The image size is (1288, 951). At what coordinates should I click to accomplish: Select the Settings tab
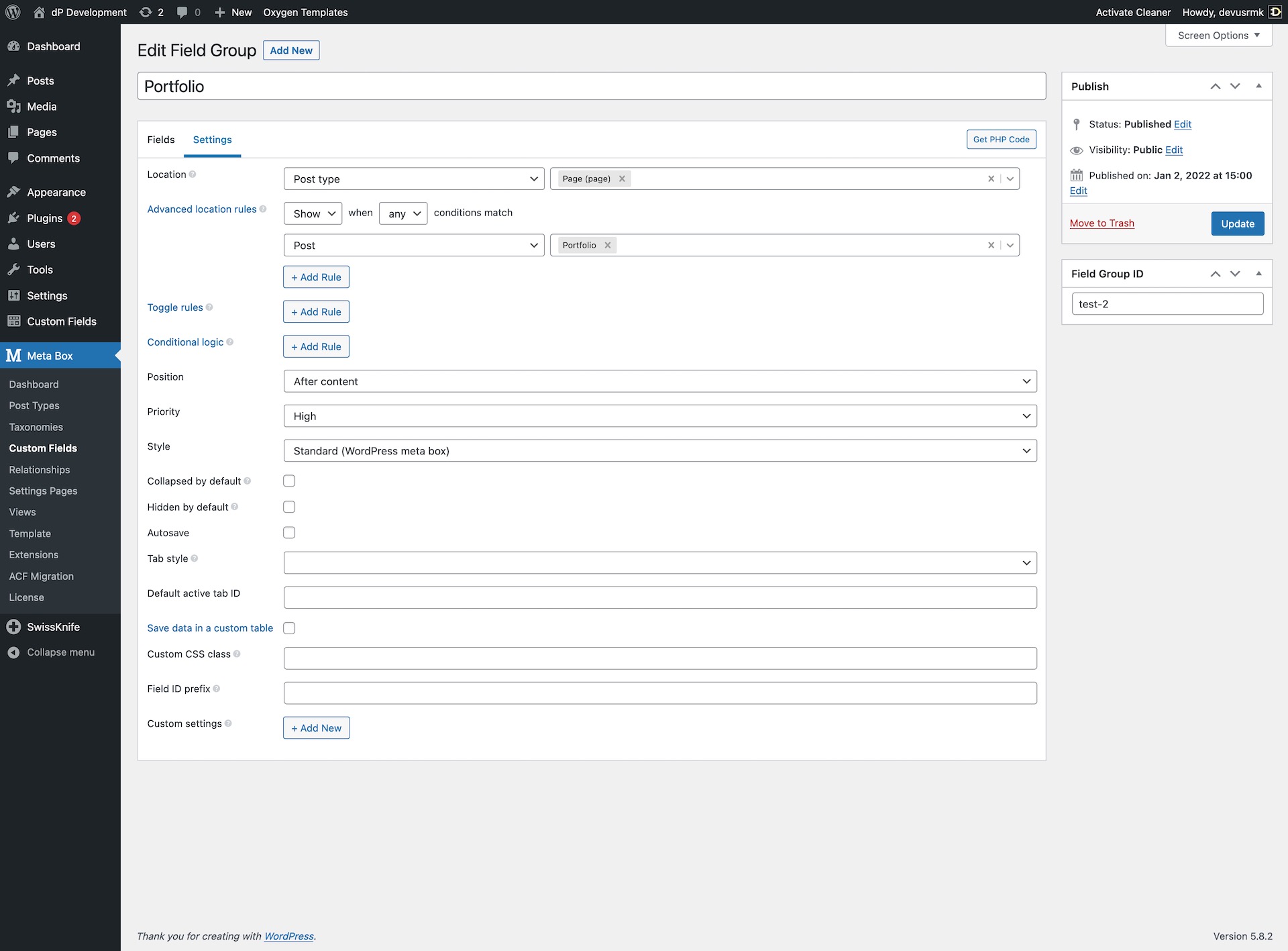point(212,140)
